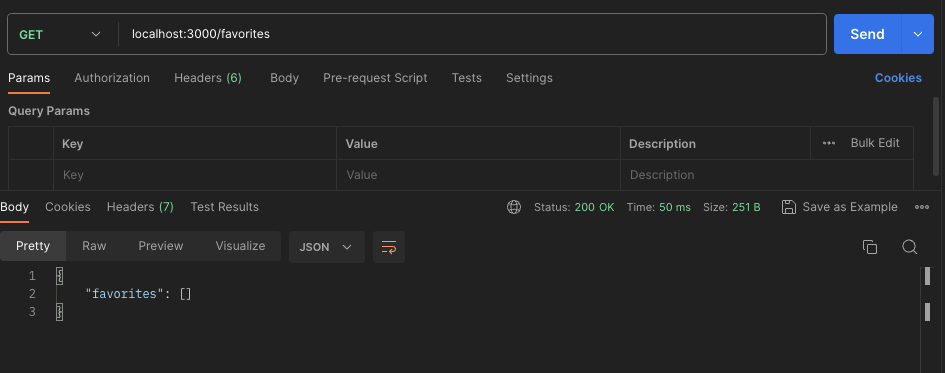Click the Query Params heading

[x=49, y=111]
